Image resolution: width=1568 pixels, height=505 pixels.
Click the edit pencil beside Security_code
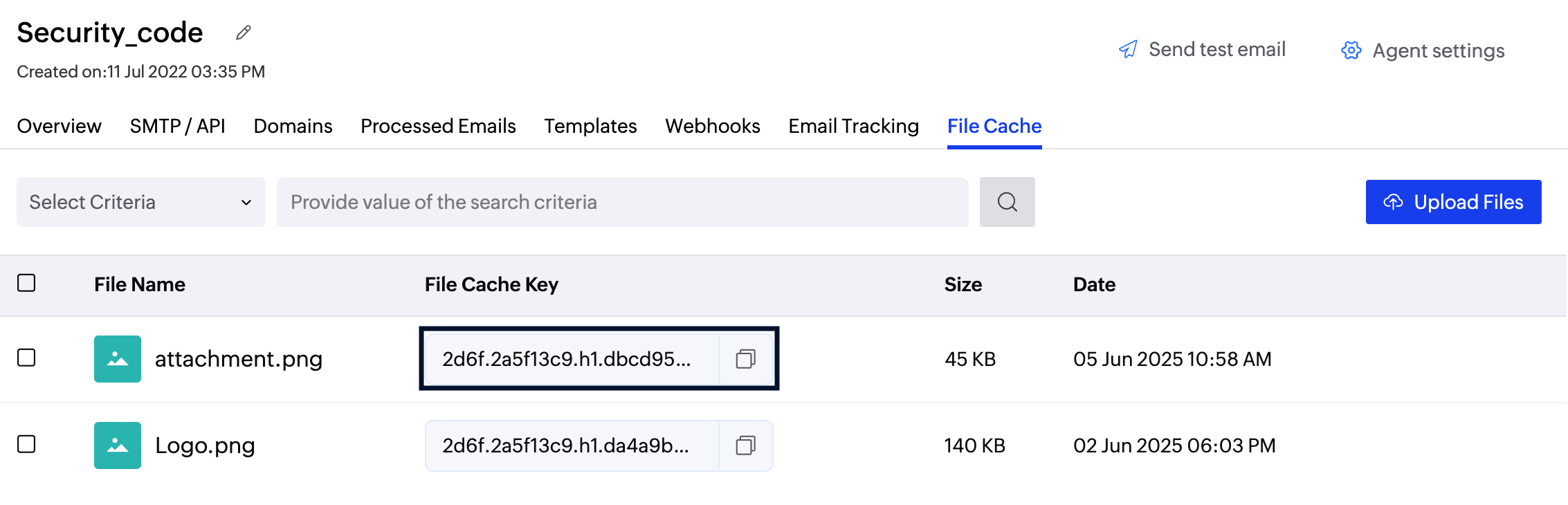click(243, 32)
